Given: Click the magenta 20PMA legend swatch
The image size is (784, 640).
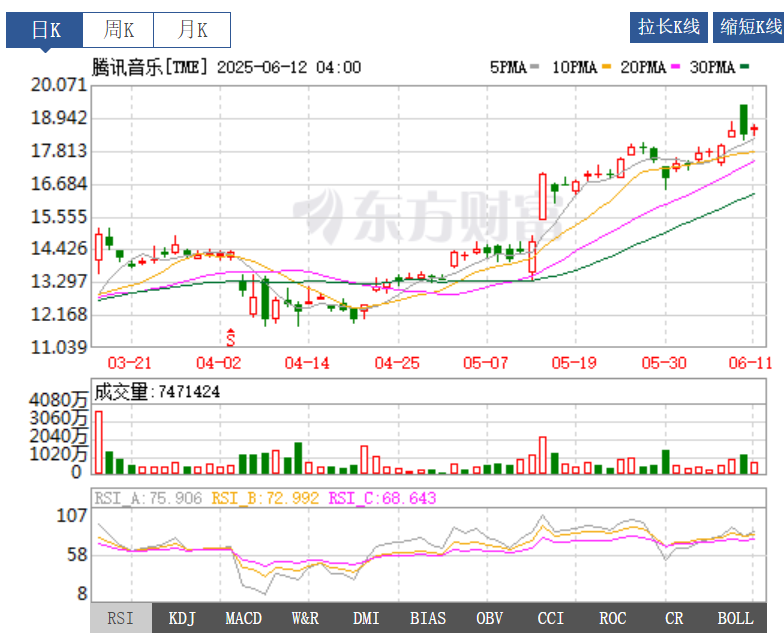Looking at the screenshot, I should (x=675, y=66).
